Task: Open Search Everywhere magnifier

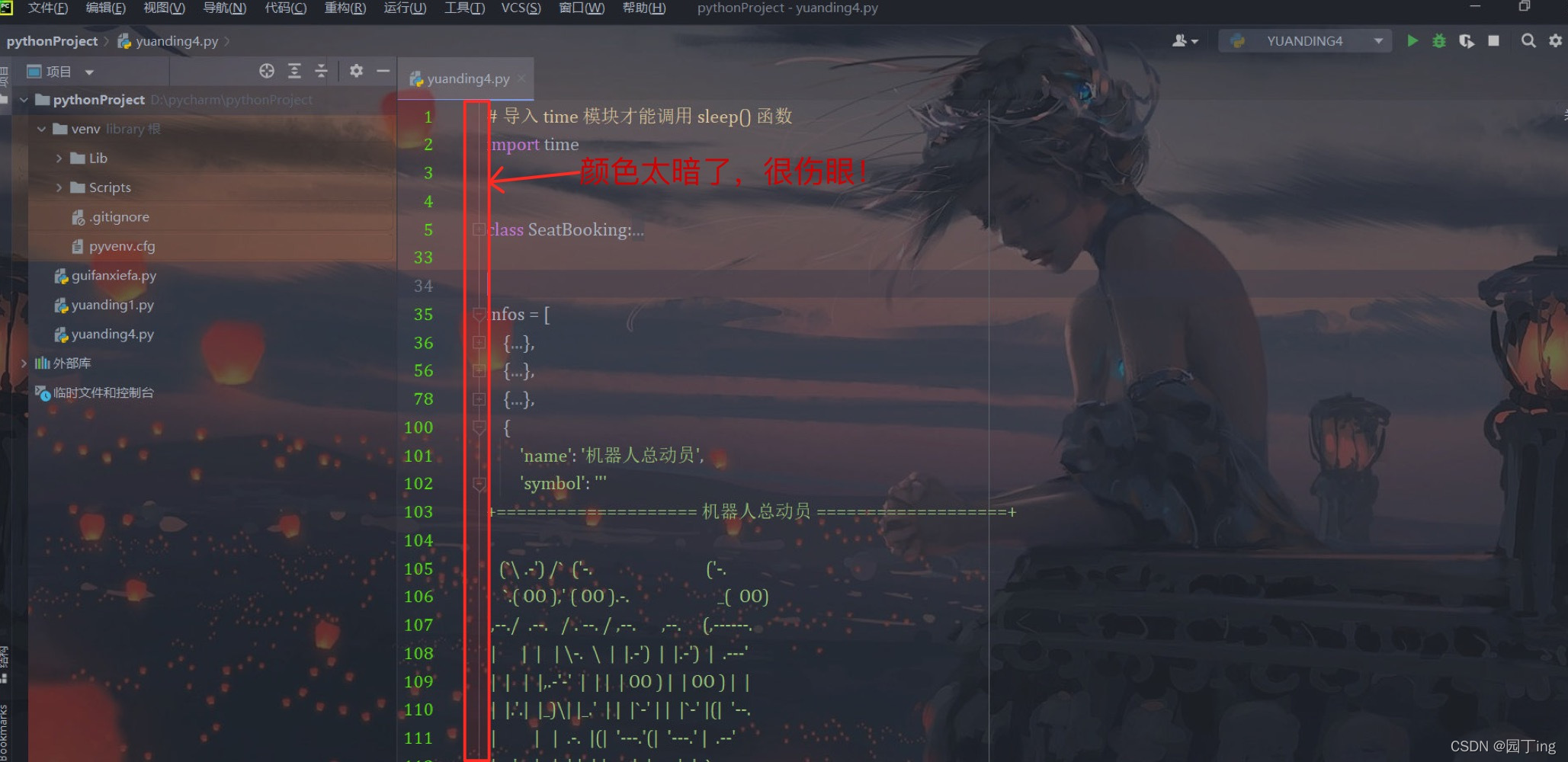Action: click(1528, 41)
